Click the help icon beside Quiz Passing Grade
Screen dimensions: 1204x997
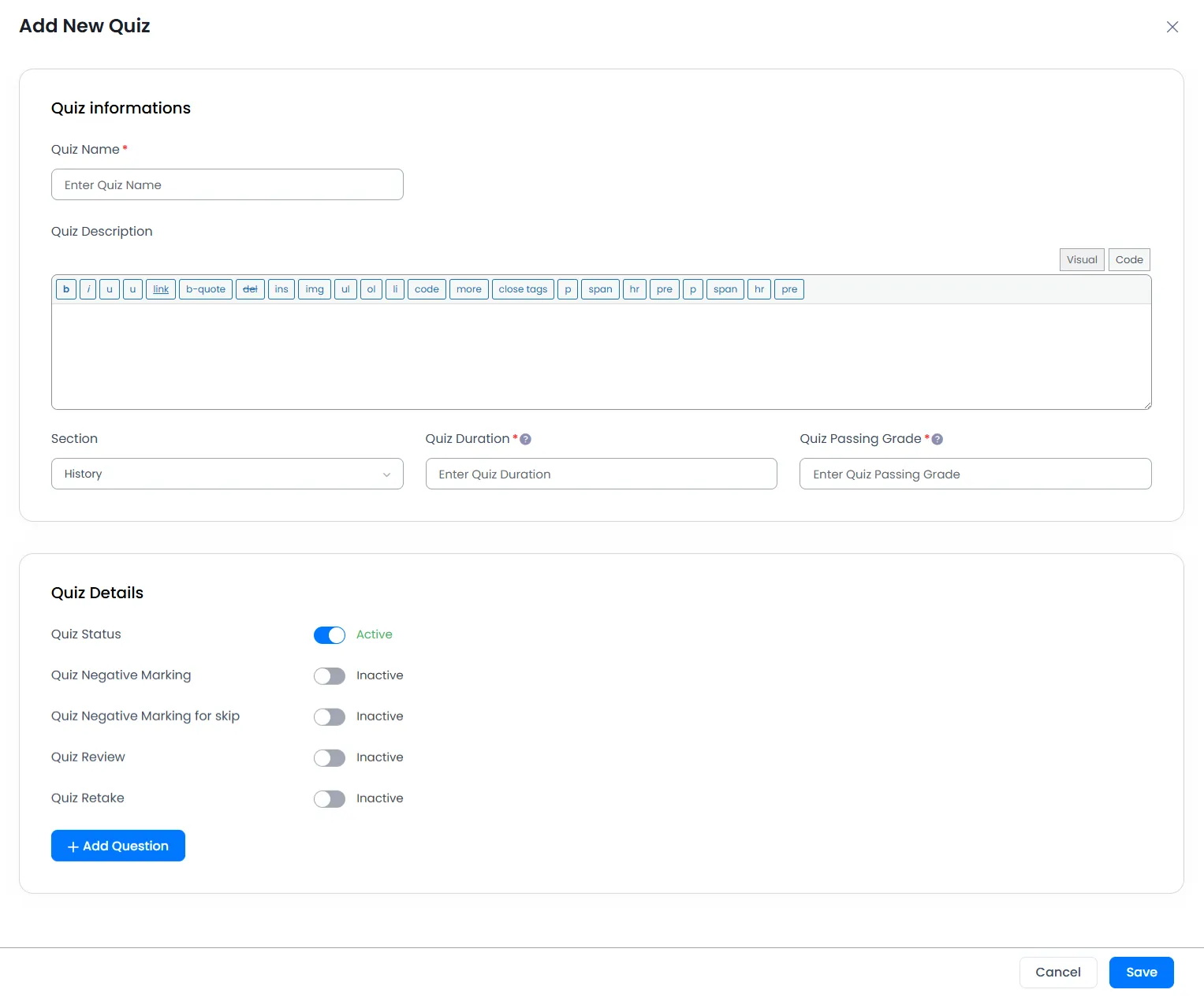pyautogui.click(x=937, y=439)
